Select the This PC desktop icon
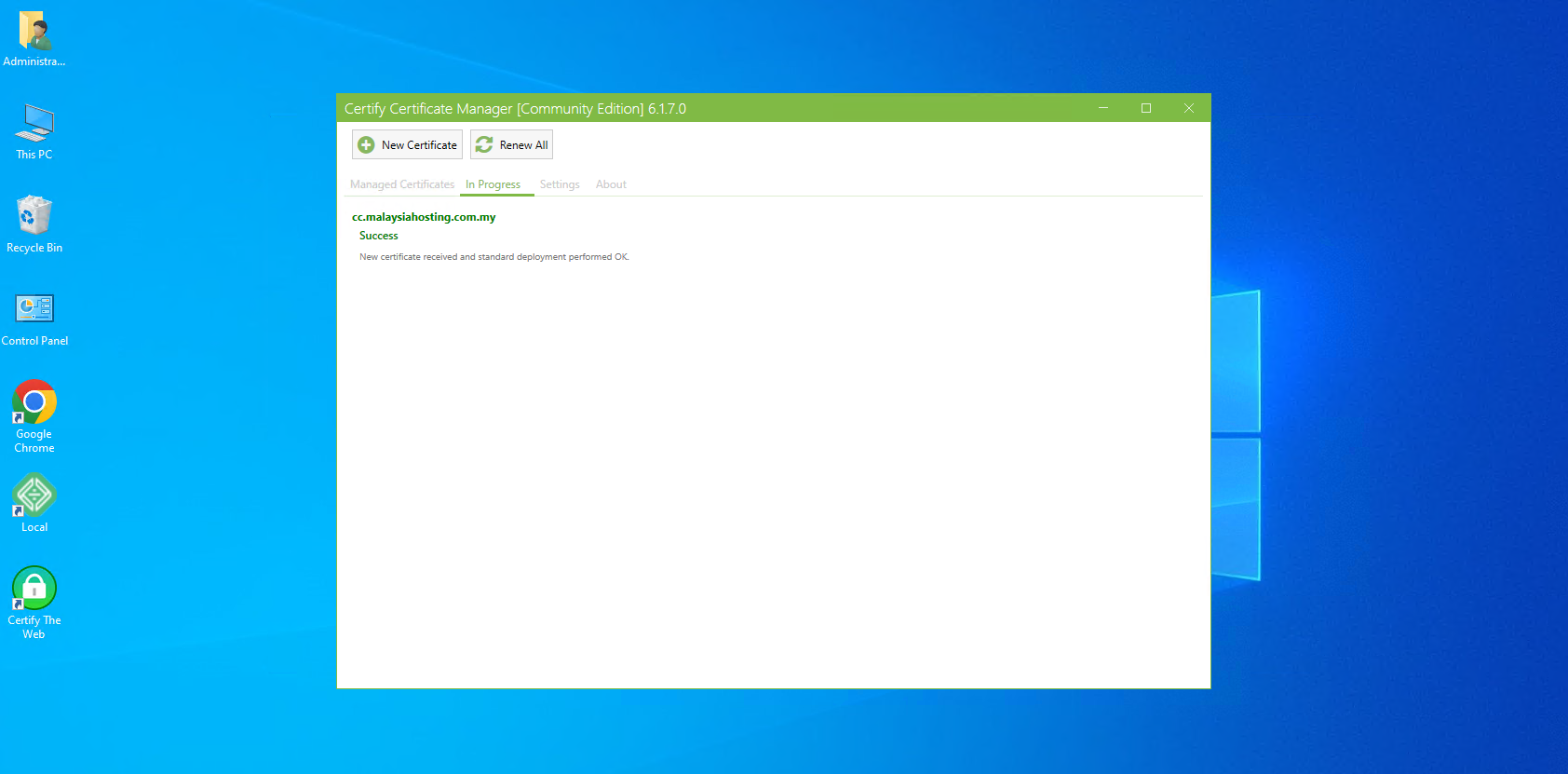This screenshot has width=1568, height=774. click(x=34, y=132)
